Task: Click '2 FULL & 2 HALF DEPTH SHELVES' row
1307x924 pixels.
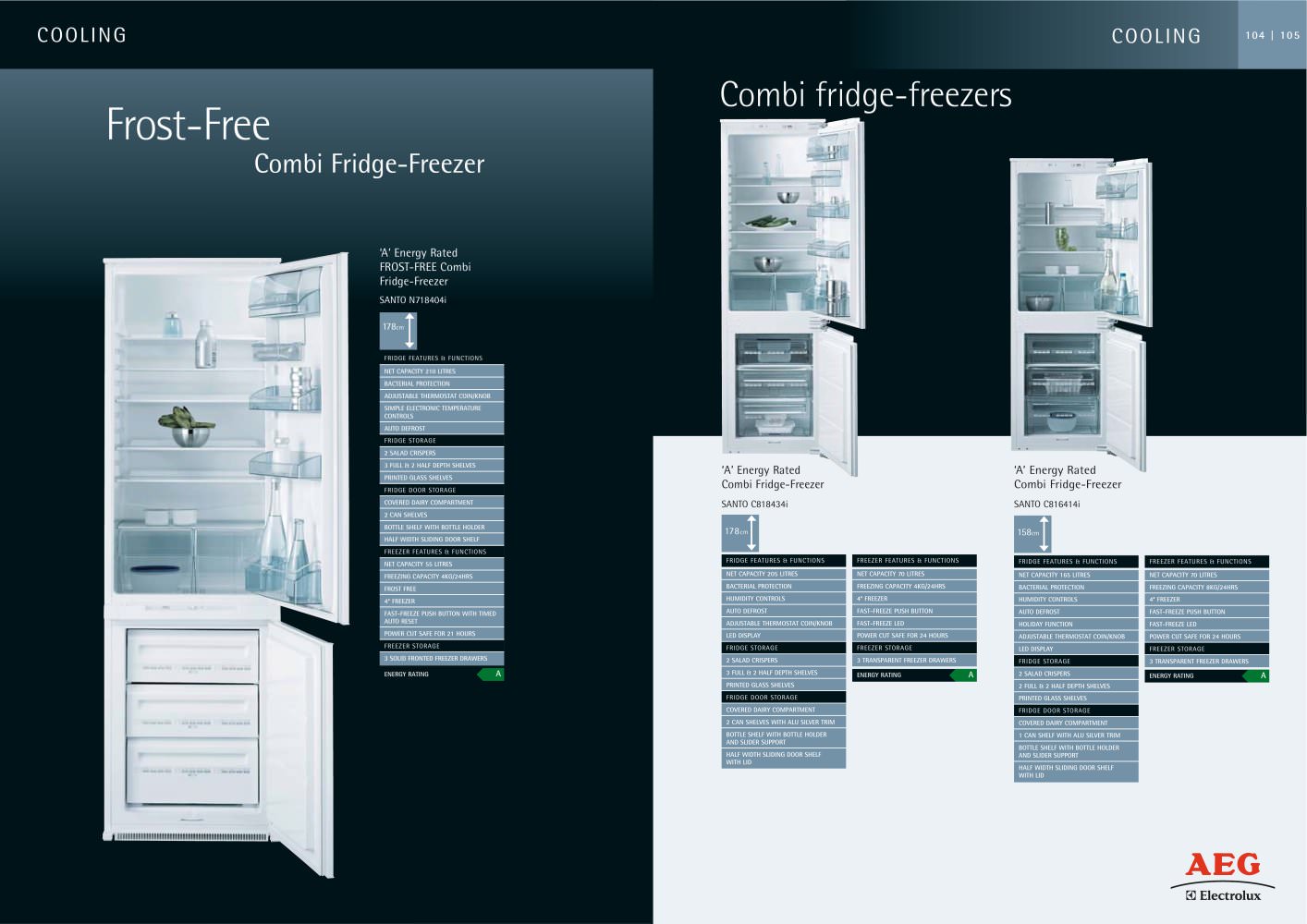Action: (1076, 687)
